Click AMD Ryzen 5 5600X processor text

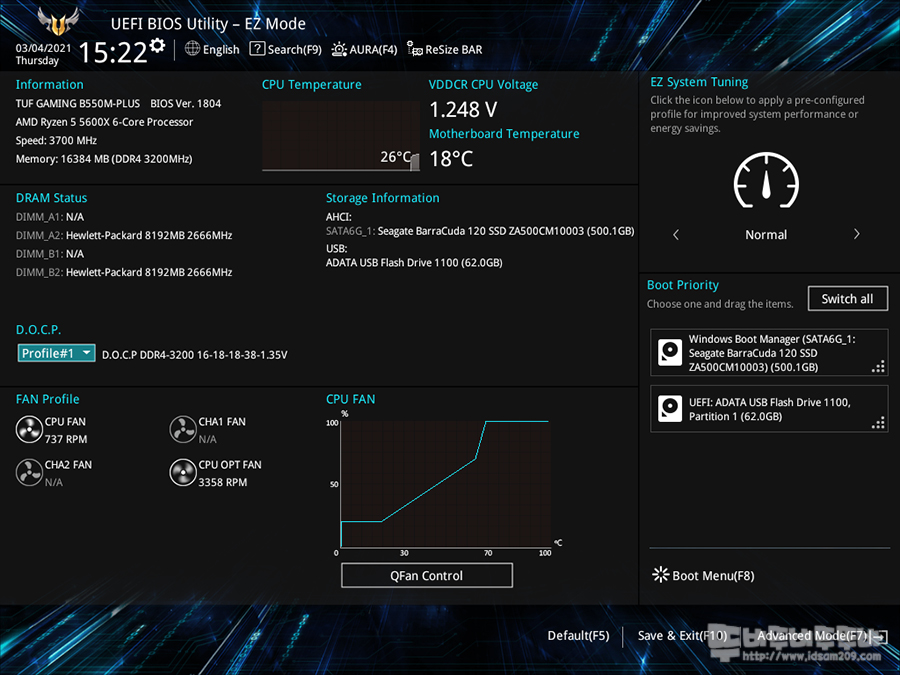coord(104,122)
